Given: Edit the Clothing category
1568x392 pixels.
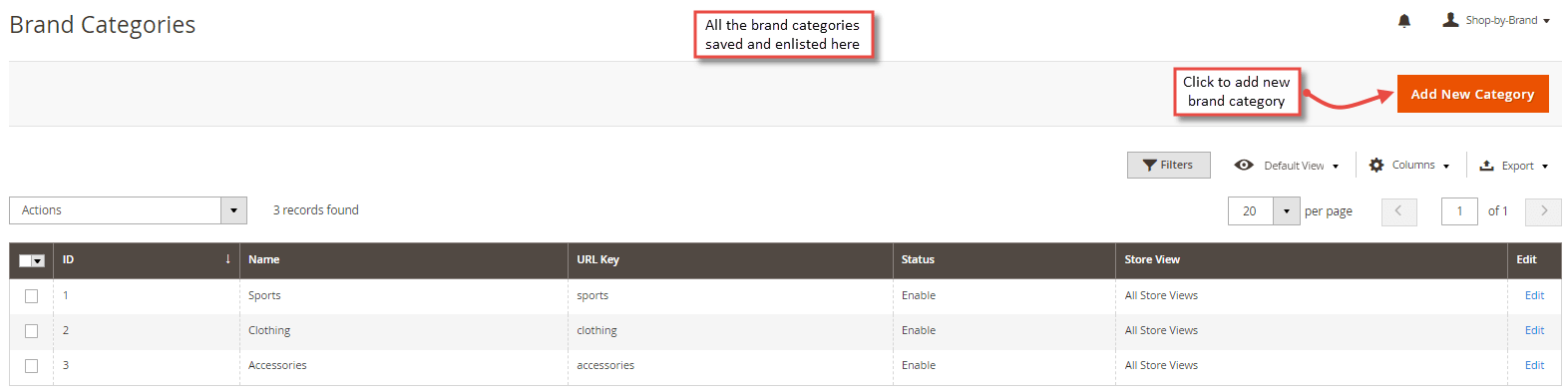Looking at the screenshot, I should pyautogui.click(x=1534, y=330).
